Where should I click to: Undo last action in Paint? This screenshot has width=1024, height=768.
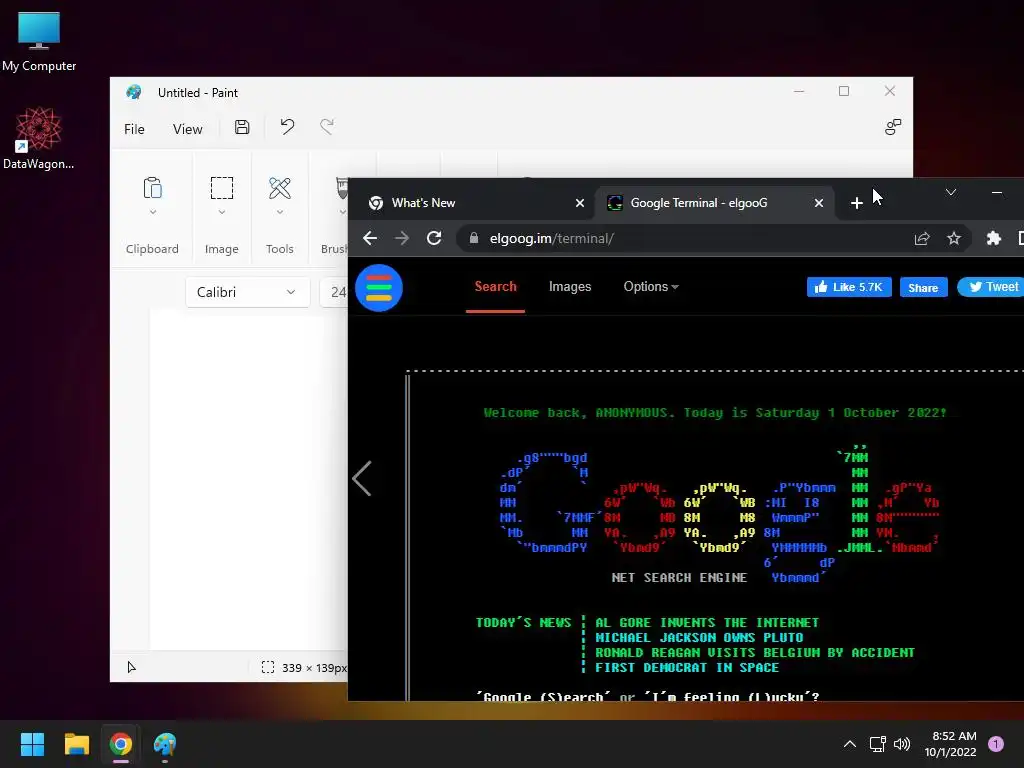point(287,127)
